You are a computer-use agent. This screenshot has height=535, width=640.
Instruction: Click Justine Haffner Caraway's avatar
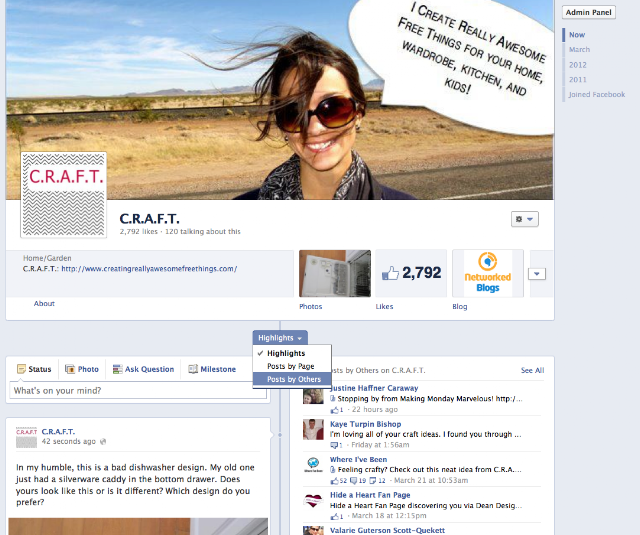click(313, 395)
